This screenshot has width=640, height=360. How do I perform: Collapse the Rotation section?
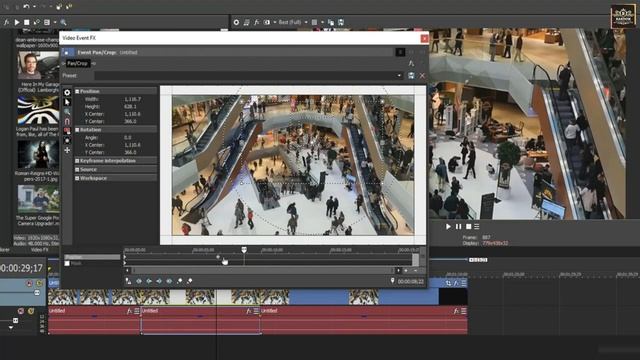[77, 130]
